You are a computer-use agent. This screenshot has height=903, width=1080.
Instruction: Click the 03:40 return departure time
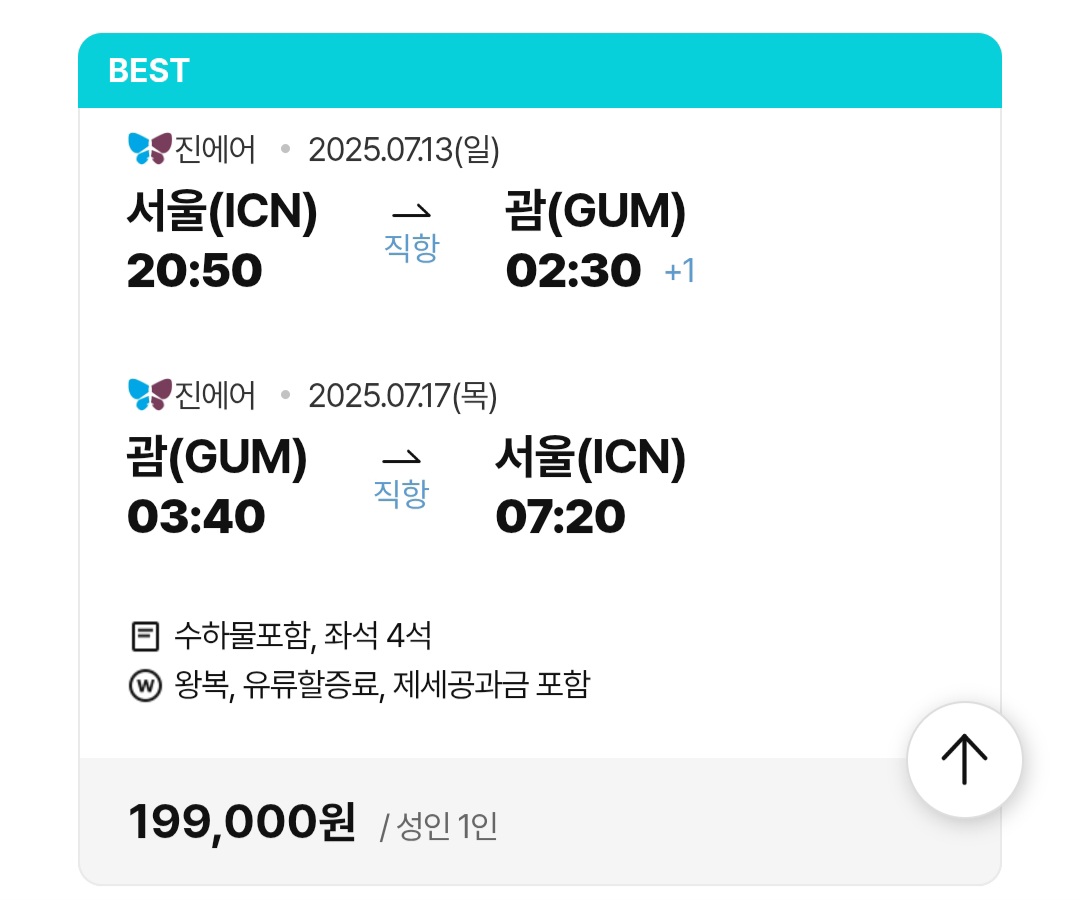click(196, 517)
